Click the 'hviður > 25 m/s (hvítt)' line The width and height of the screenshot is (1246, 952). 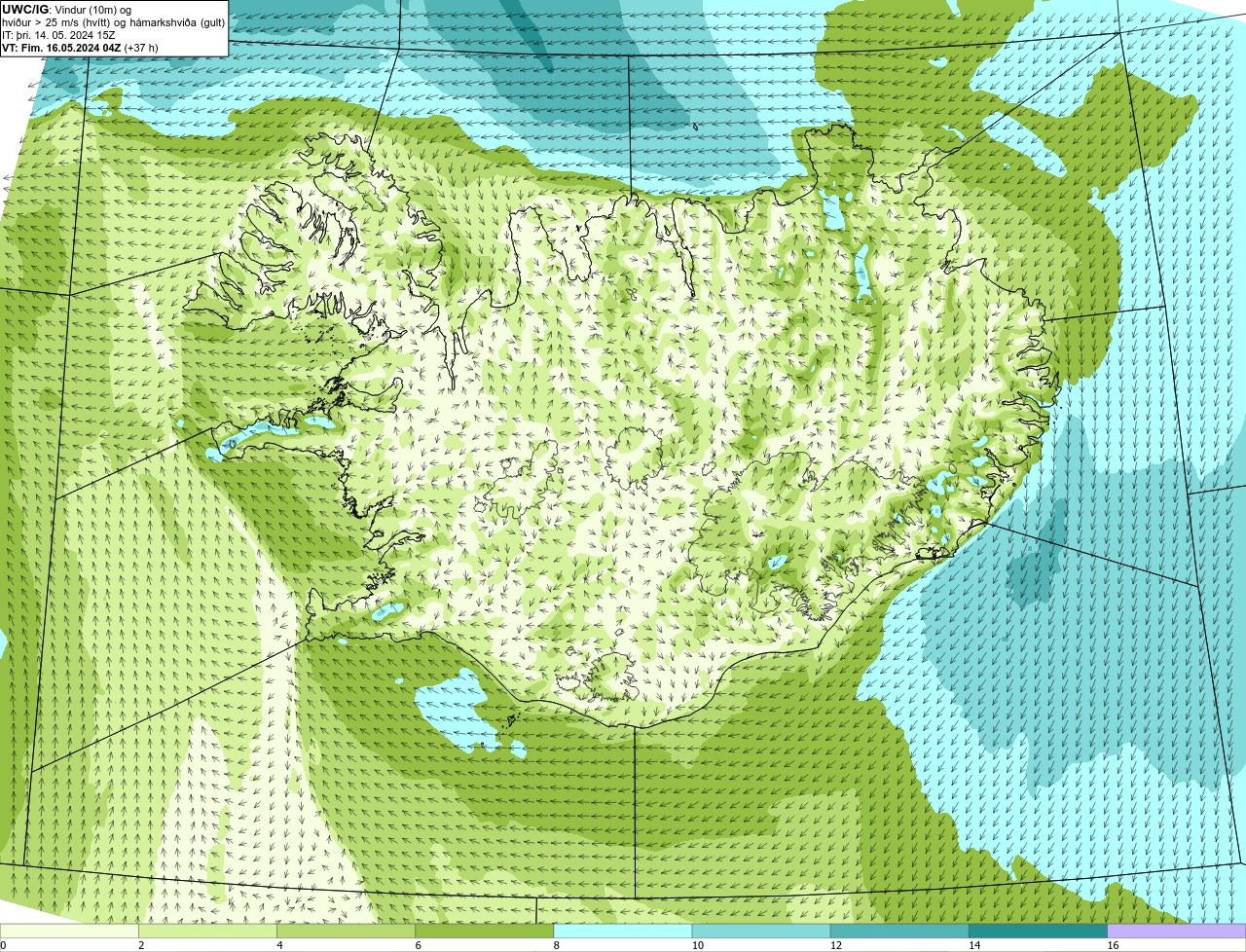pyautogui.click(x=114, y=22)
